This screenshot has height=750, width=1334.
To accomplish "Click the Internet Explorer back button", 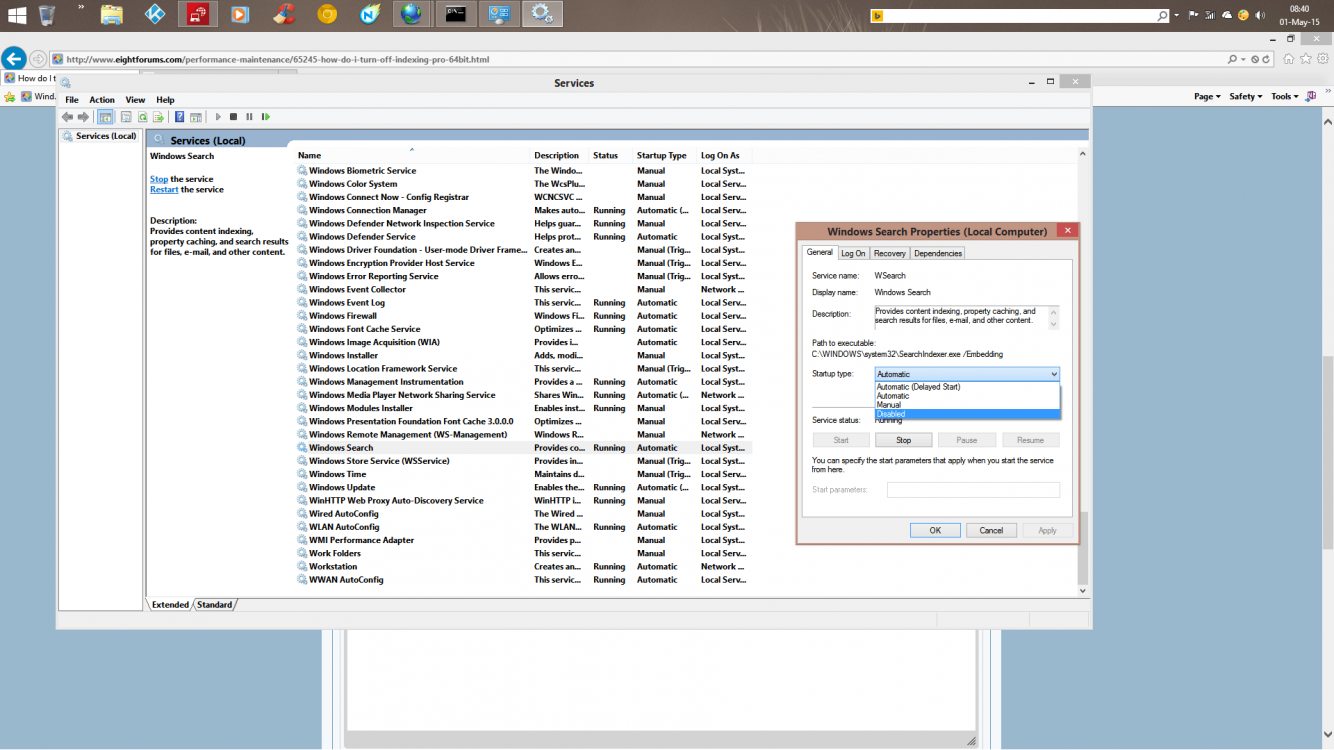I will point(13,59).
